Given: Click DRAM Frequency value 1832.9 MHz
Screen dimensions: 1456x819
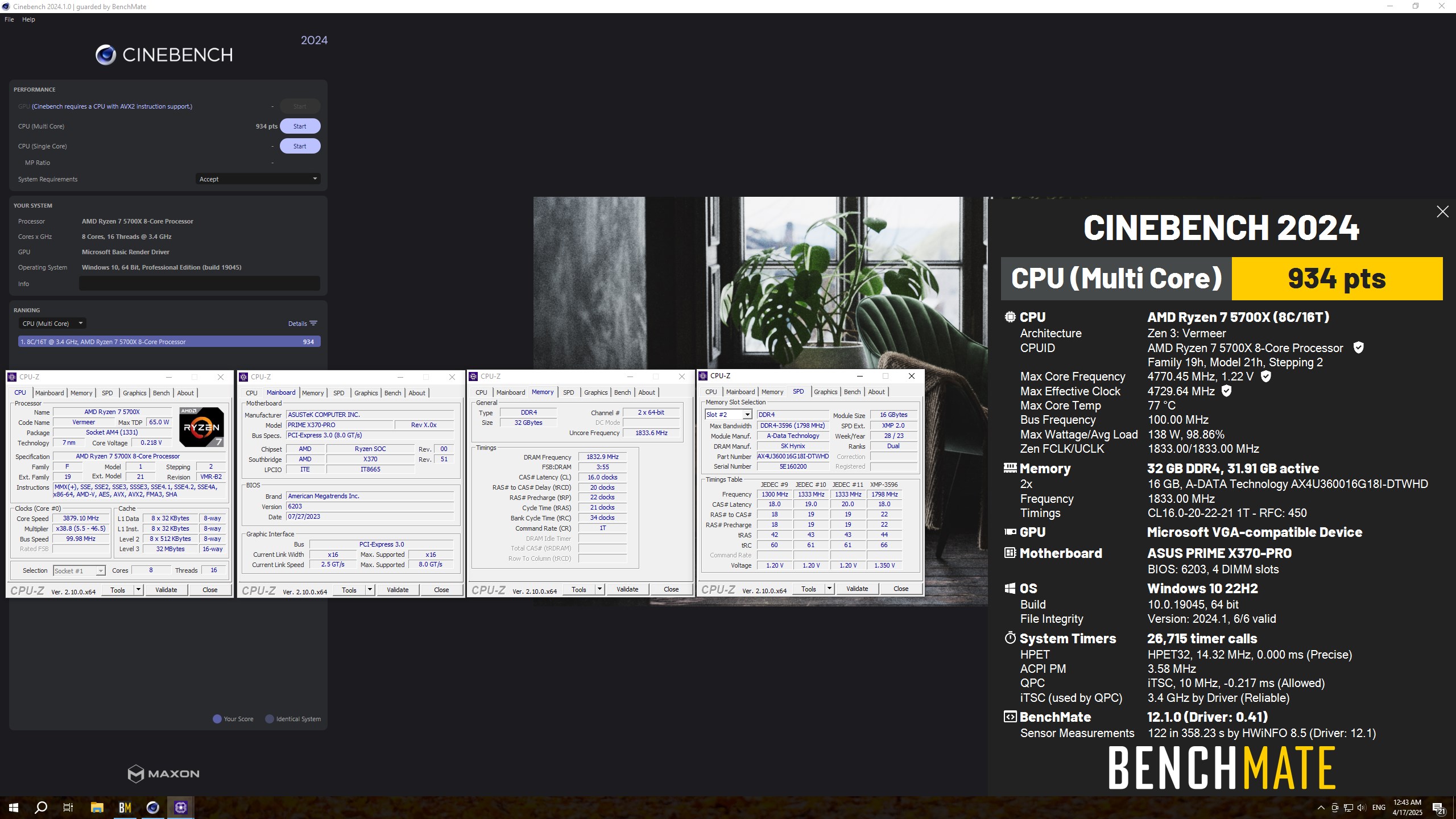Looking at the screenshot, I should (602, 457).
